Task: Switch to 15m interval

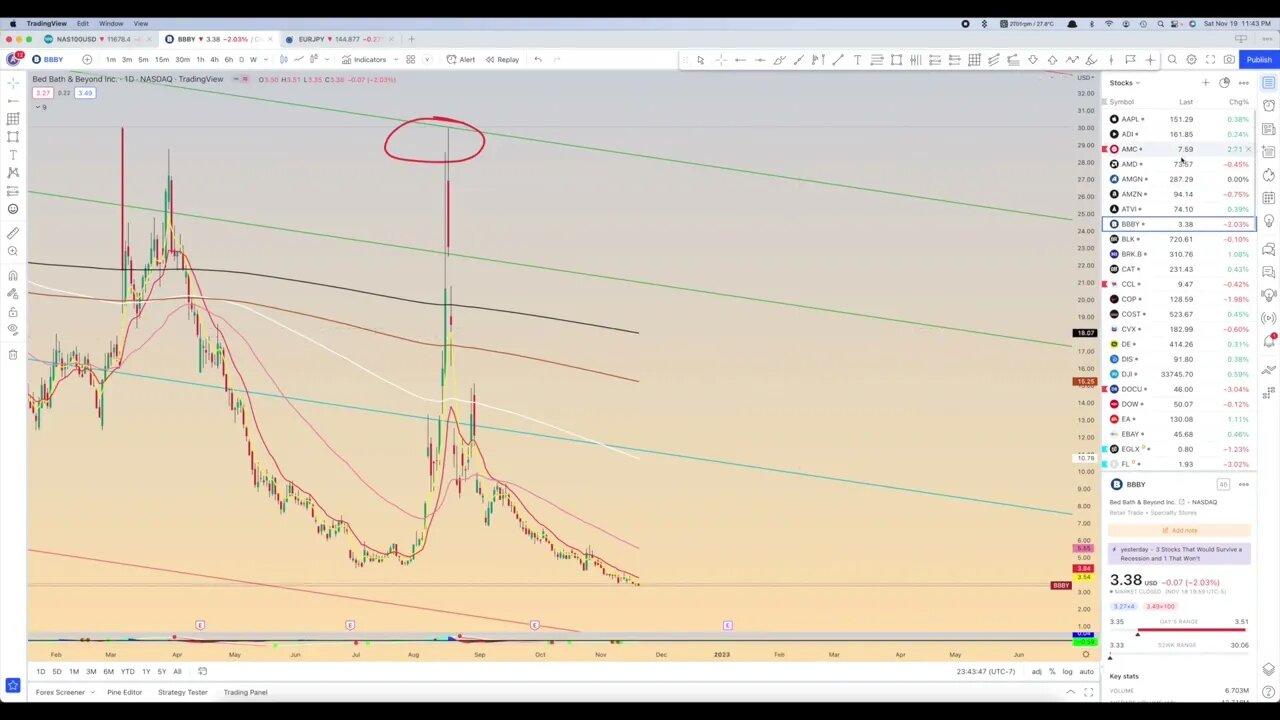Action: click(x=162, y=60)
